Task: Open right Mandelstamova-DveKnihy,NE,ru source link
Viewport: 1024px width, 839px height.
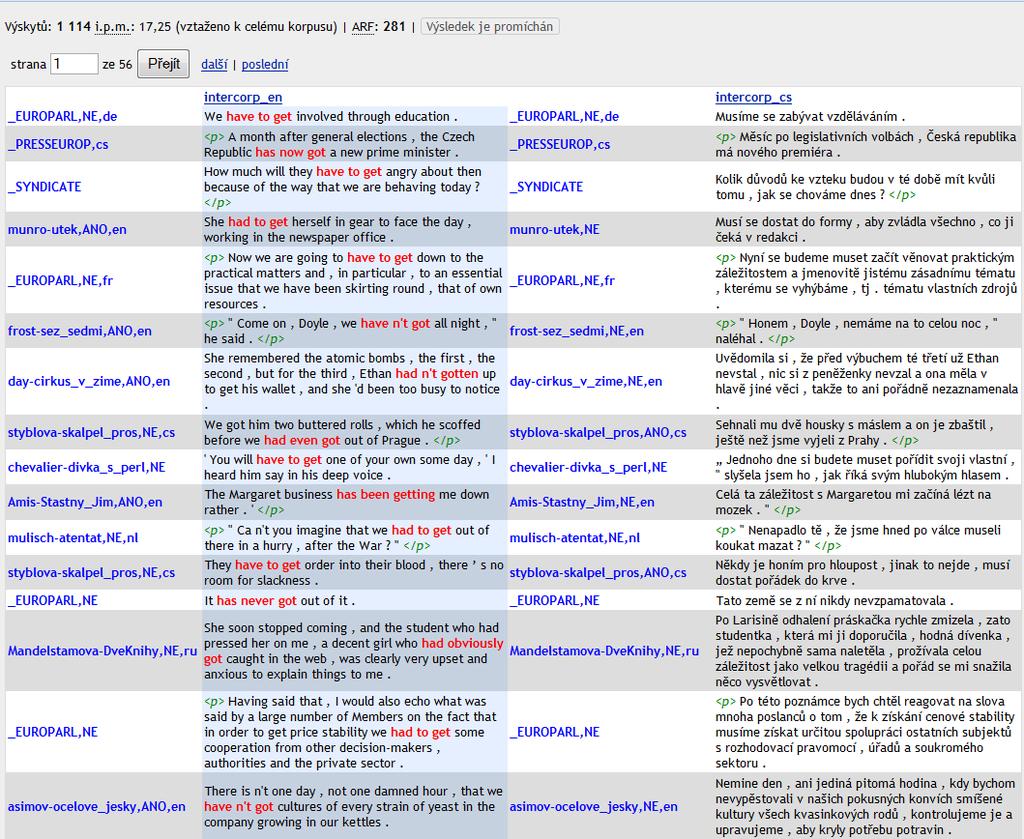Action: pos(604,651)
